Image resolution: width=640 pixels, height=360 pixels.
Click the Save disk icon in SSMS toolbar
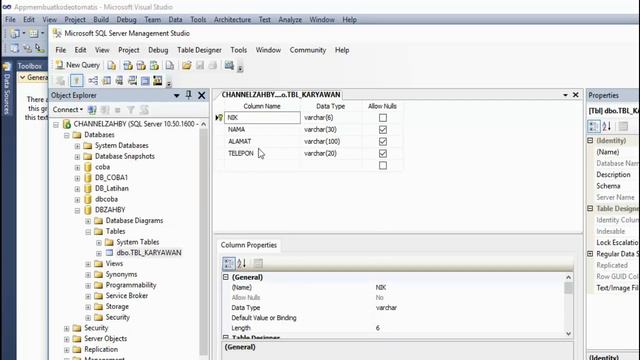pyautogui.click(x=200, y=65)
